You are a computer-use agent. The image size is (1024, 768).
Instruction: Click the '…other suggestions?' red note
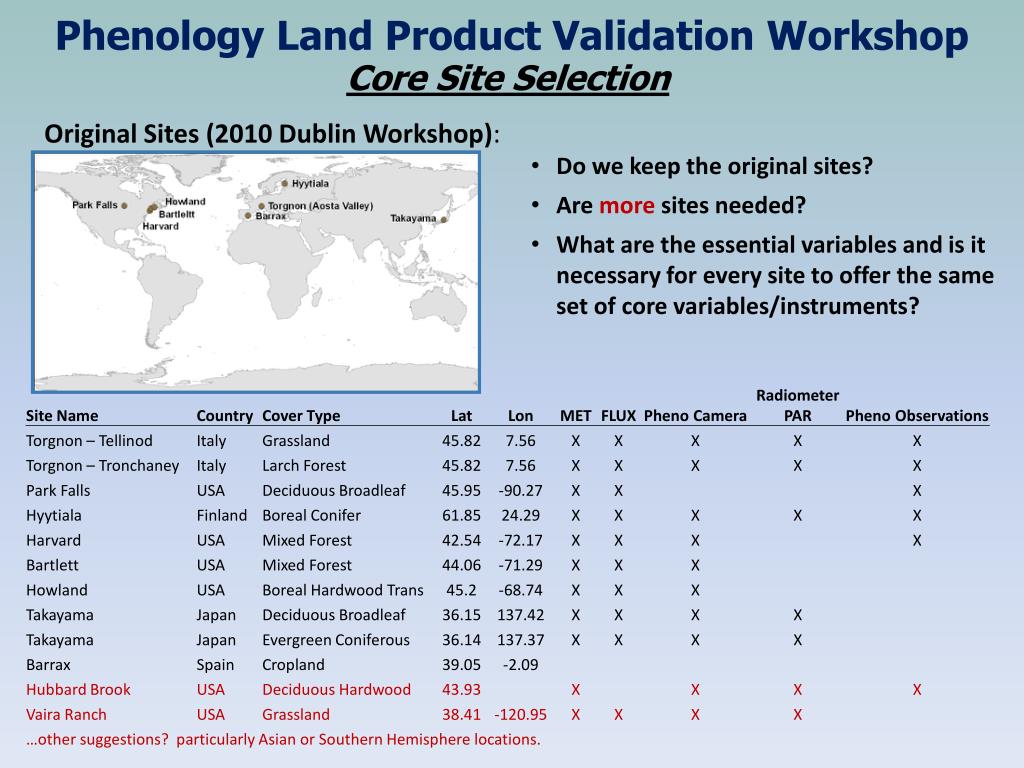(283, 739)
